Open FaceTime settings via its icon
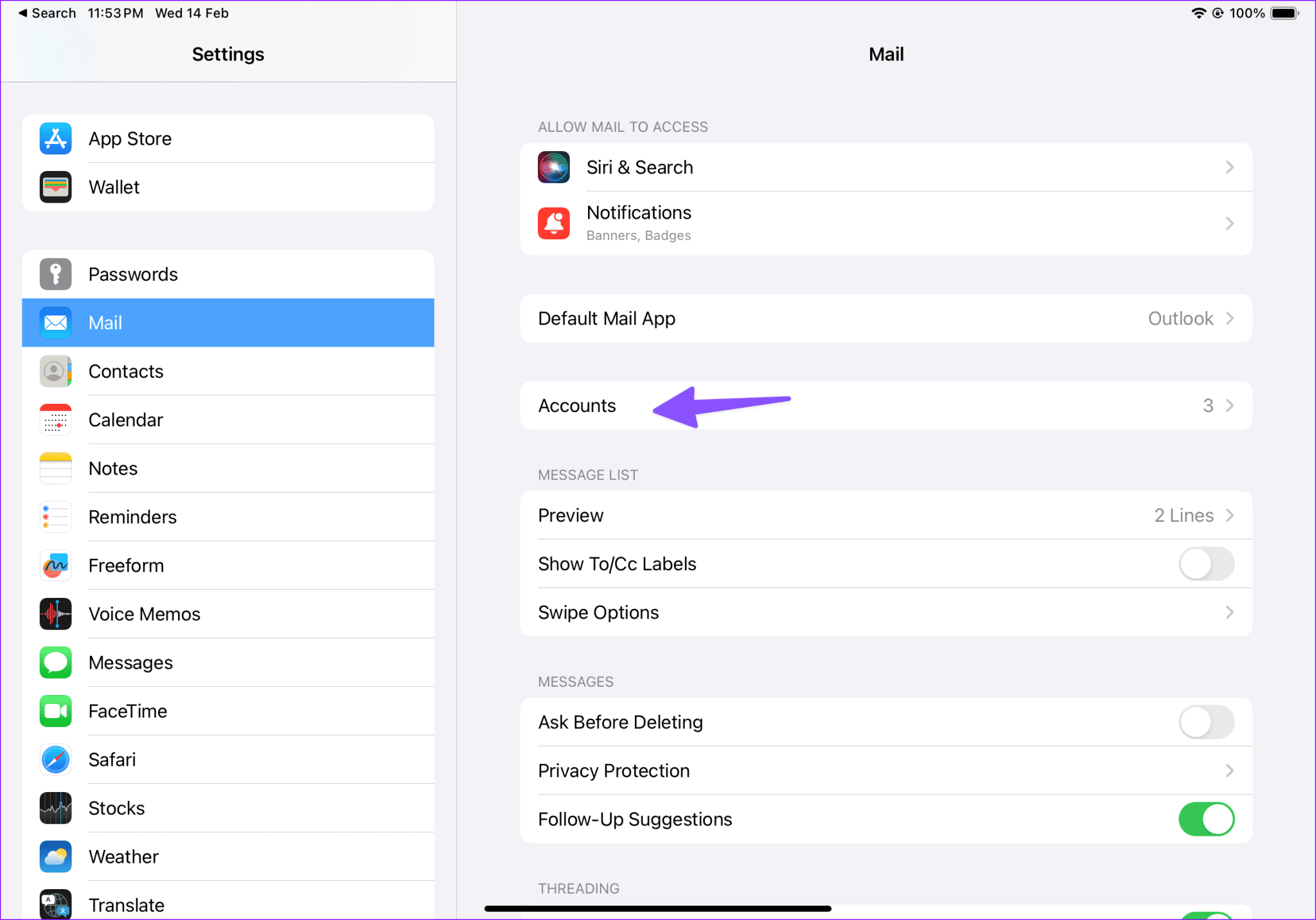1316x920 pixels. click(x=55, y=711)
